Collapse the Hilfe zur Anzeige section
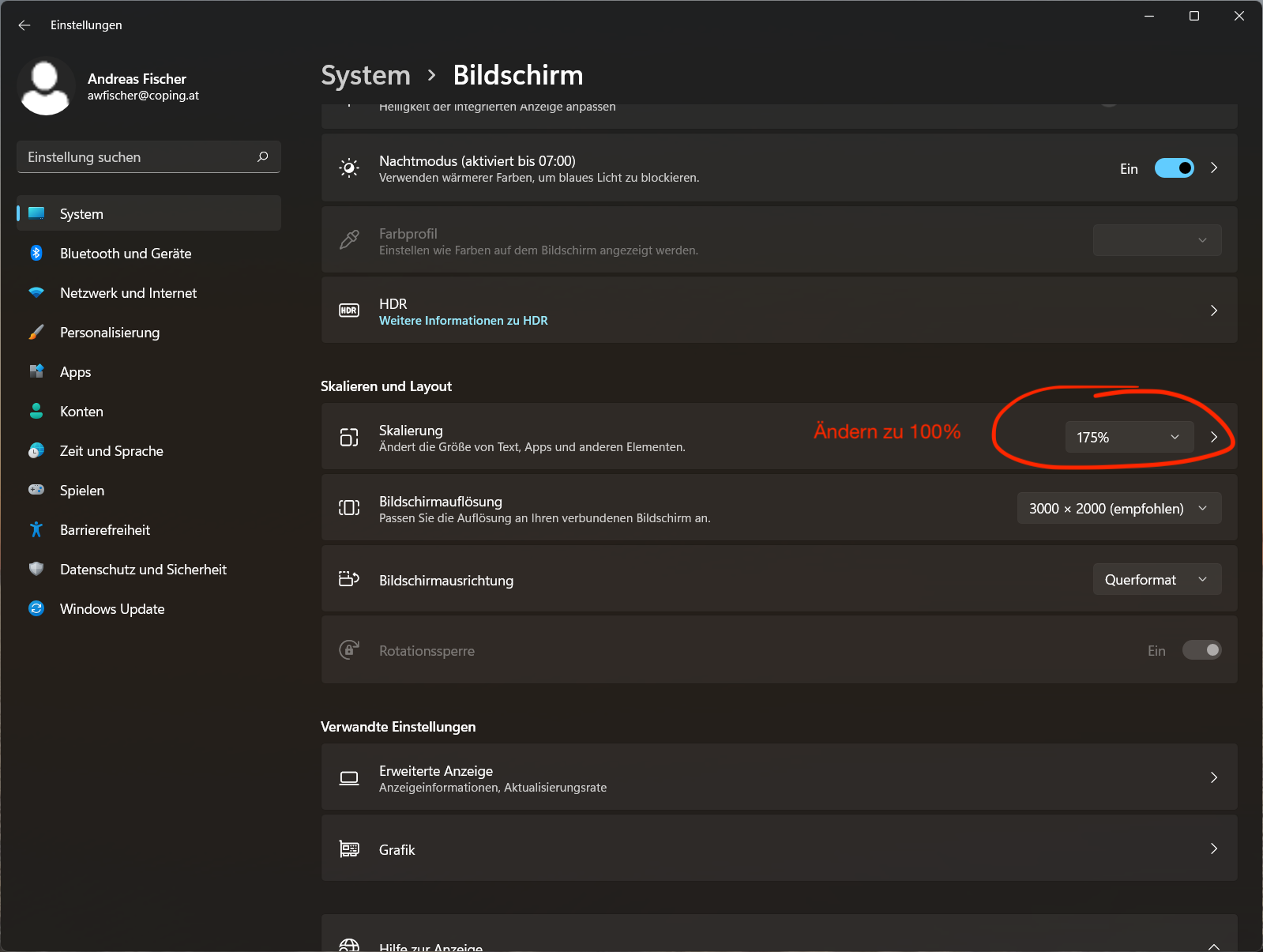 [1214, 946]
